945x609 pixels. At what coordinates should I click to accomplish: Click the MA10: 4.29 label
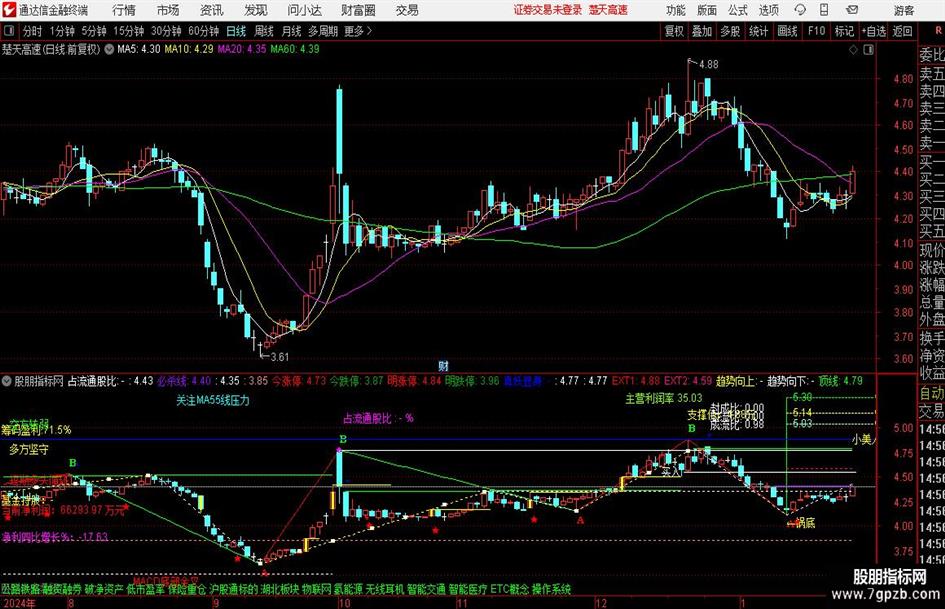pos(189,49)
